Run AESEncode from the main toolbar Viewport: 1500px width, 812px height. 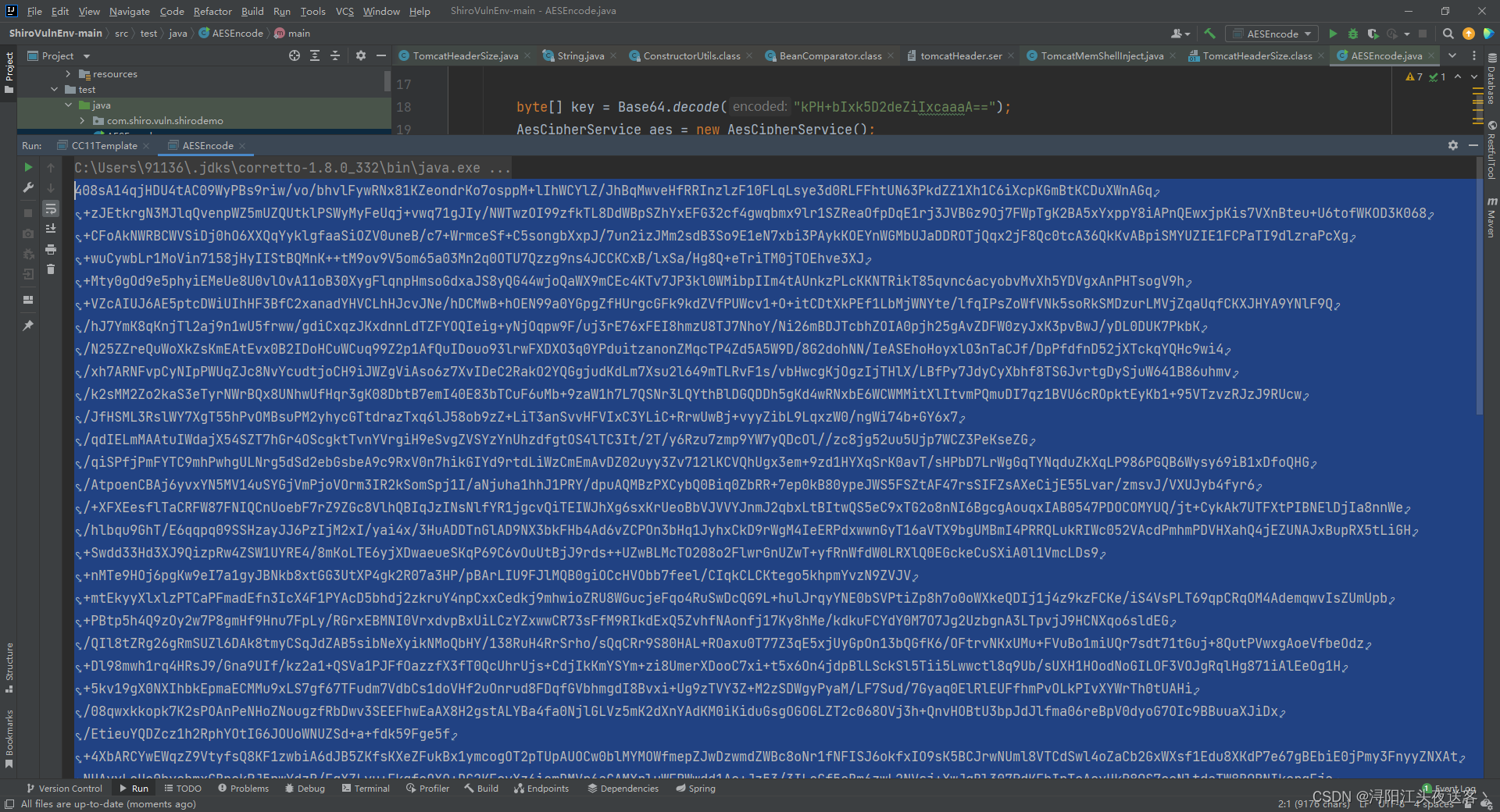click(x=1333, y=34)
